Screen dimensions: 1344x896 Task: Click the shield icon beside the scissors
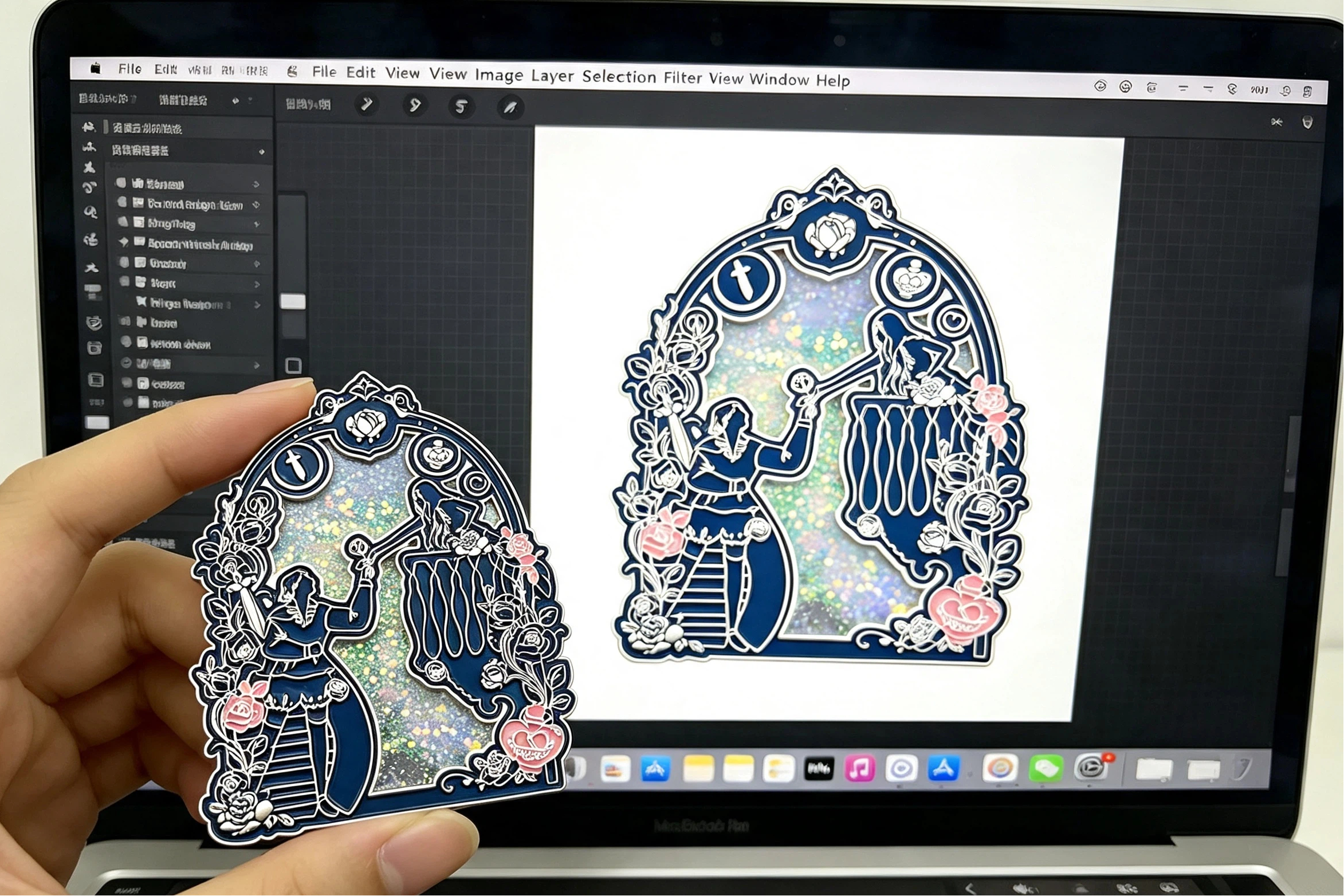tap(1307, 122)
